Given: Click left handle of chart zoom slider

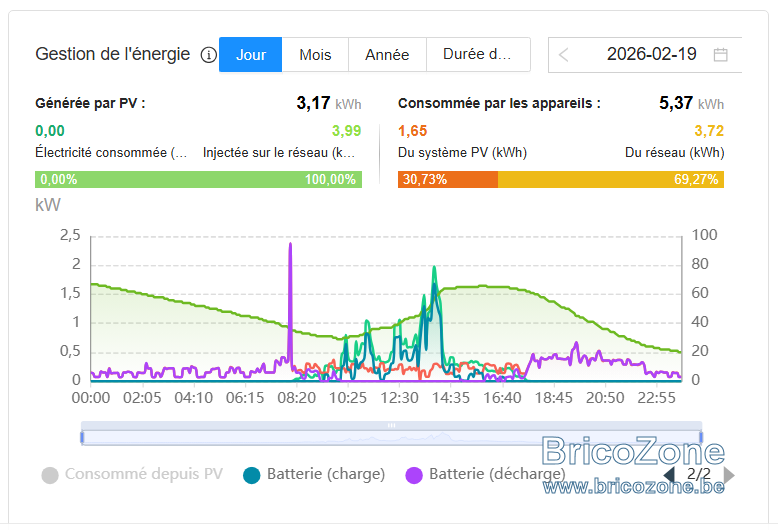Looking at the screenshot, I should (x=82, y=437).
